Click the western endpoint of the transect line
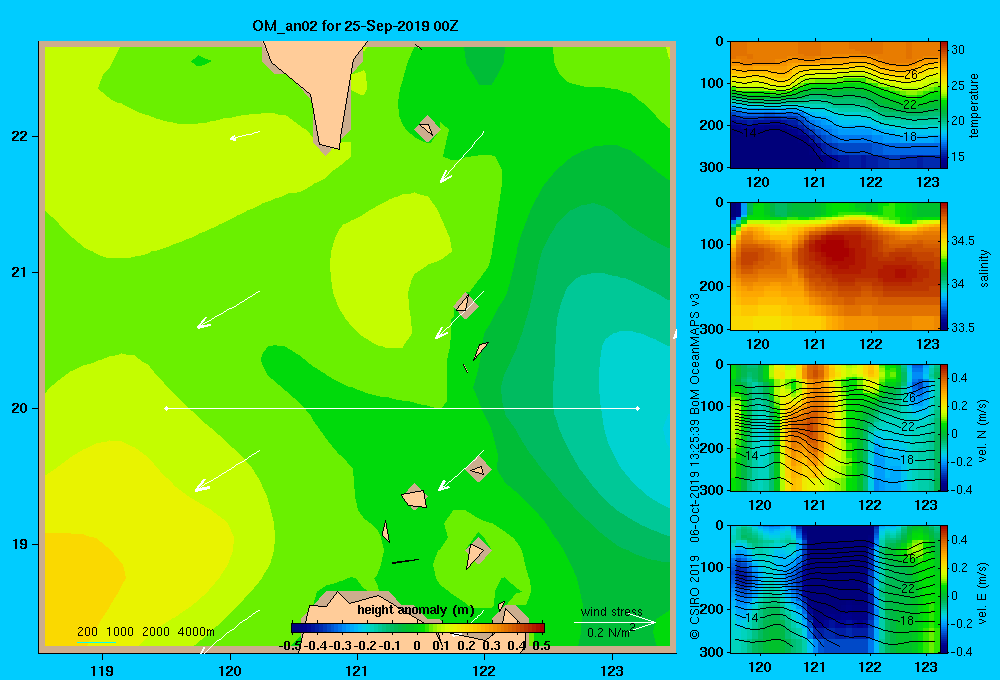Image resolution: width=1000 pixels, height=680 pixels. 166,408
